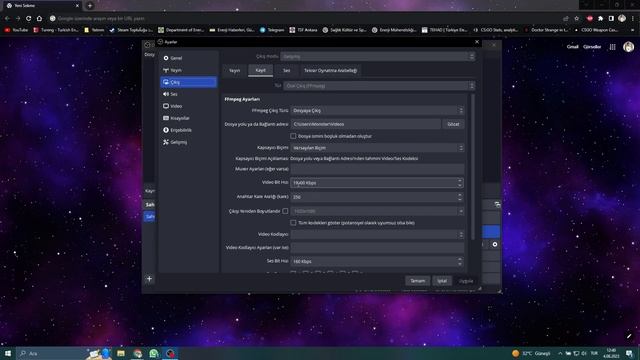The width and height of the screenshot is (640, 360).
Task: Cancel with the İptal button
Action: point(442,281)
